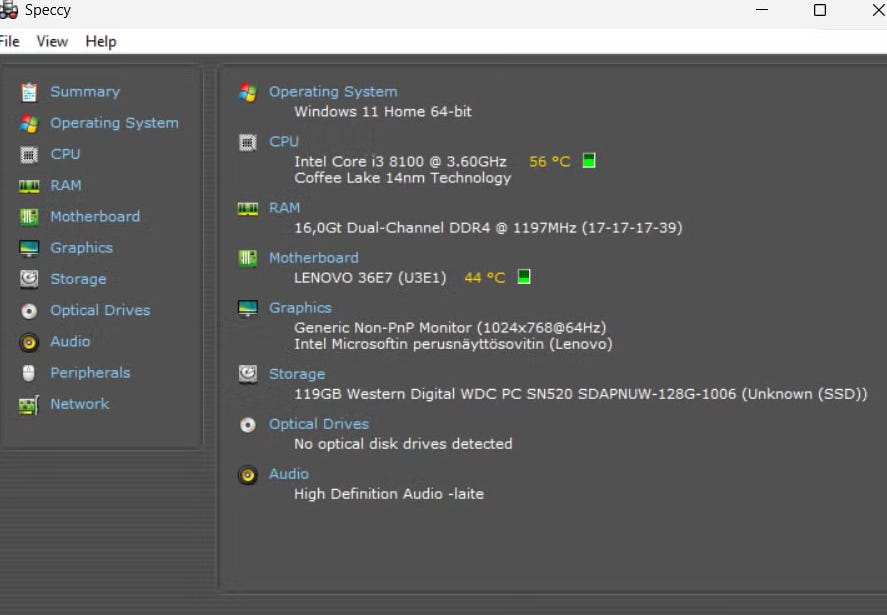Open the Help menu
The image size is (887, 615).
(x=101, y=41)
